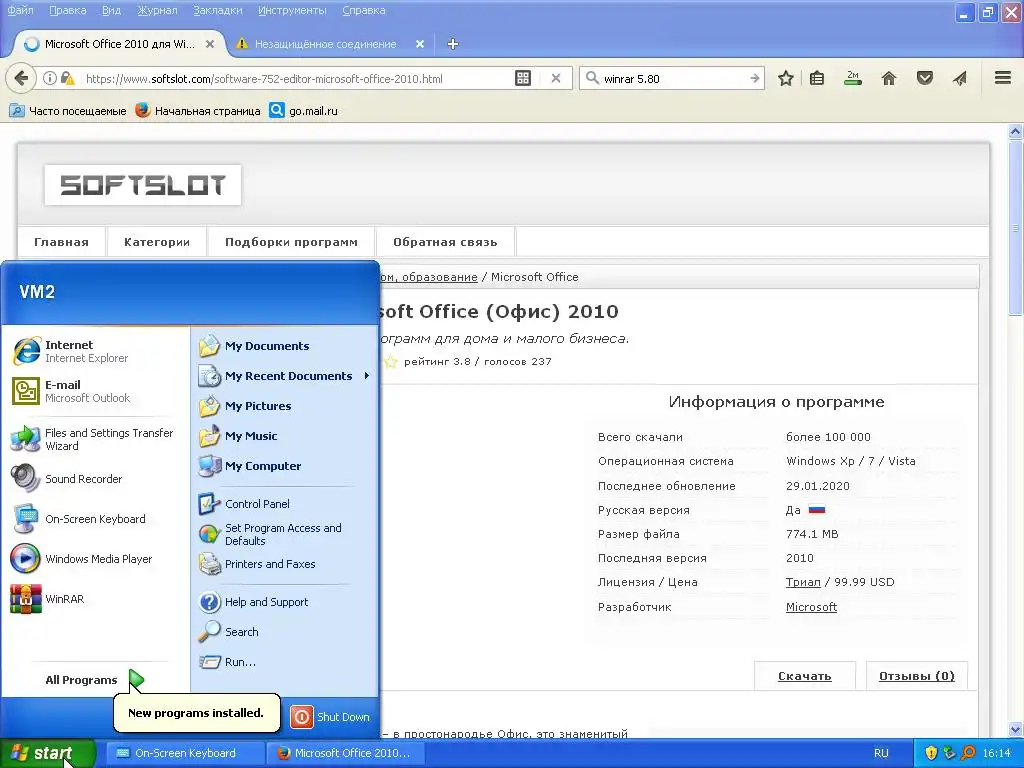Screen dimensions: 1024x768
Task: Stop page loading with X button
Action: click(x=556, y=78)
